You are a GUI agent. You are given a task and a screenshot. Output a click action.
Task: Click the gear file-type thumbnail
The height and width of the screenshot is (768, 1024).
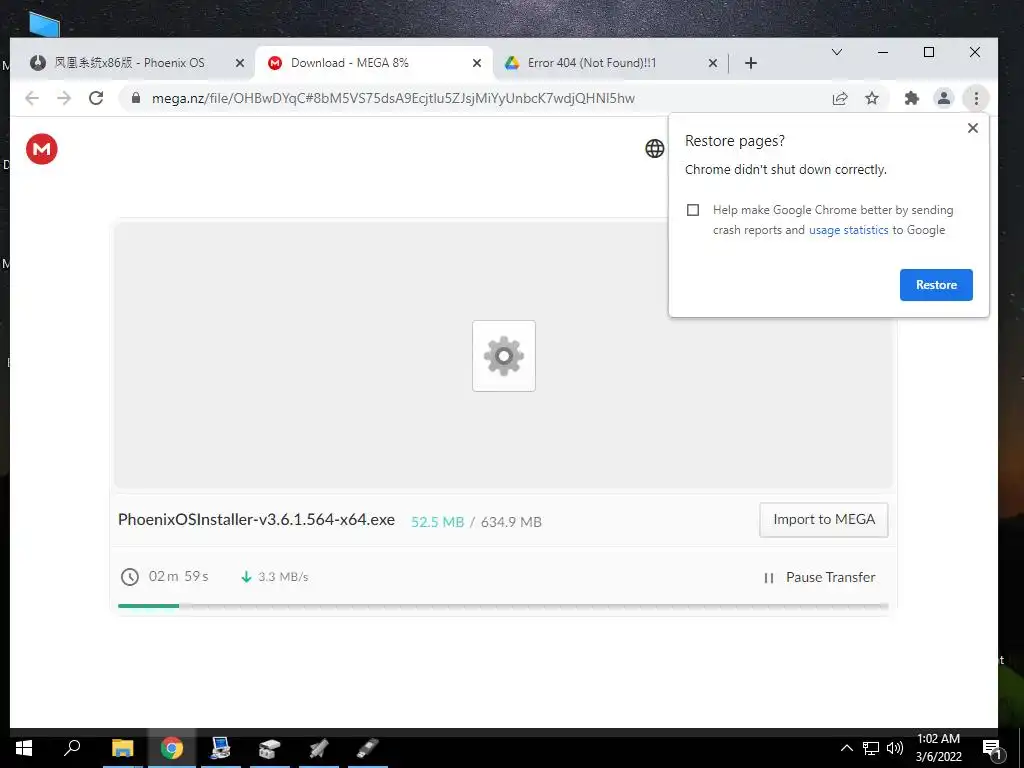tap(504, 356)
